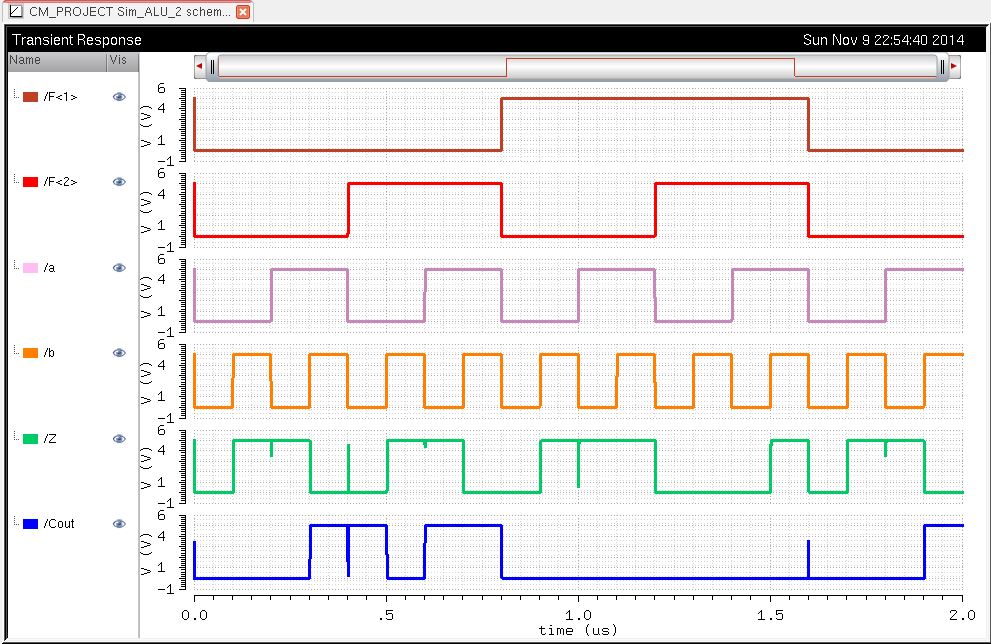Click the /F<2> red color swatch

coord(30,182)
